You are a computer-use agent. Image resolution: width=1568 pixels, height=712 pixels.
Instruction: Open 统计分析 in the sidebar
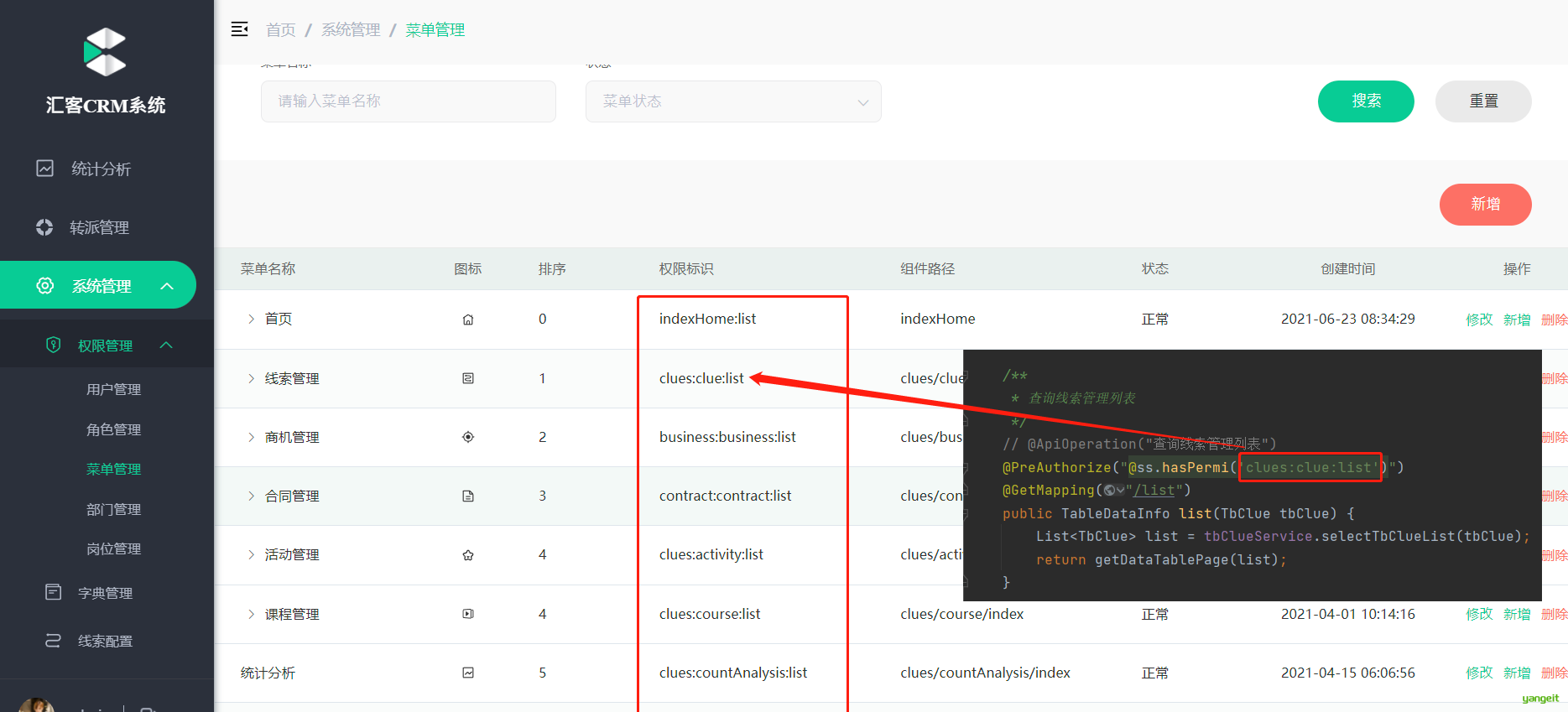(x=102, y=169)
